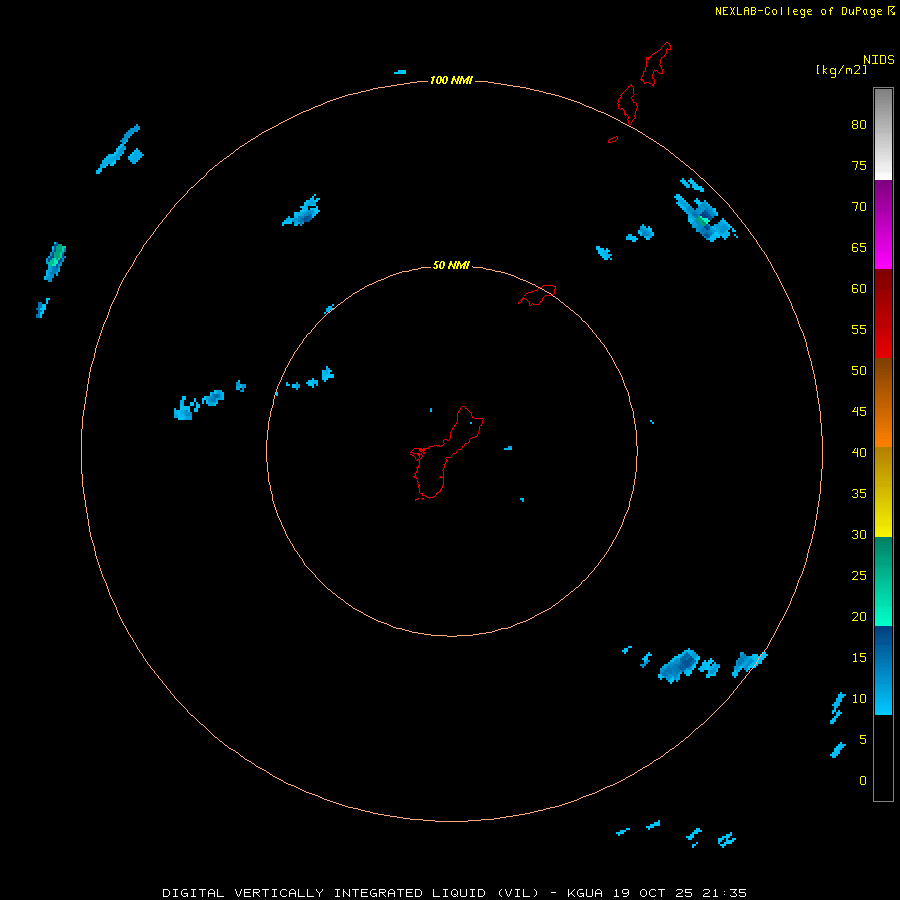Click the scale value 15

click(859, 658)
